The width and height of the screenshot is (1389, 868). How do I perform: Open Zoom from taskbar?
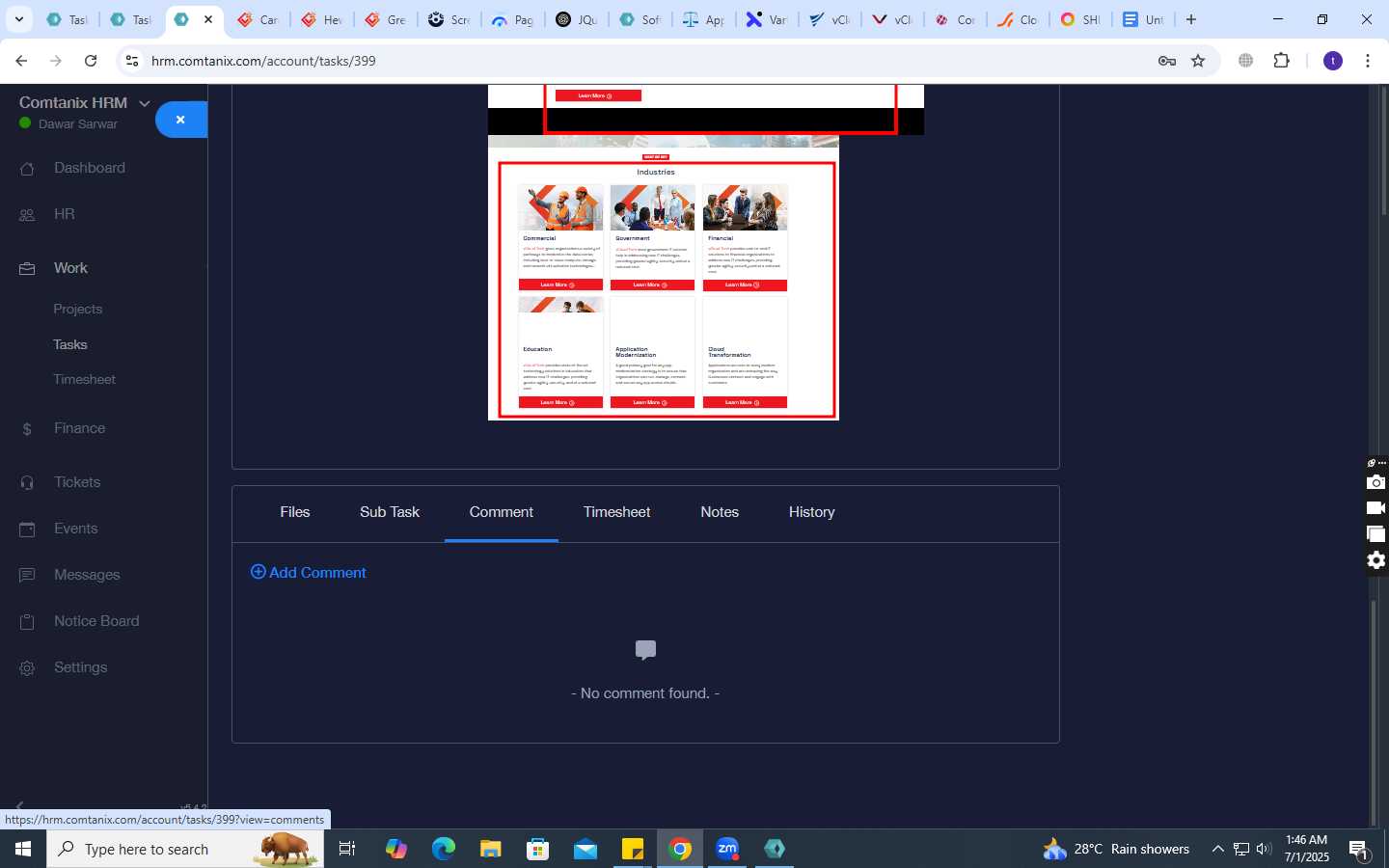point(727,849)
